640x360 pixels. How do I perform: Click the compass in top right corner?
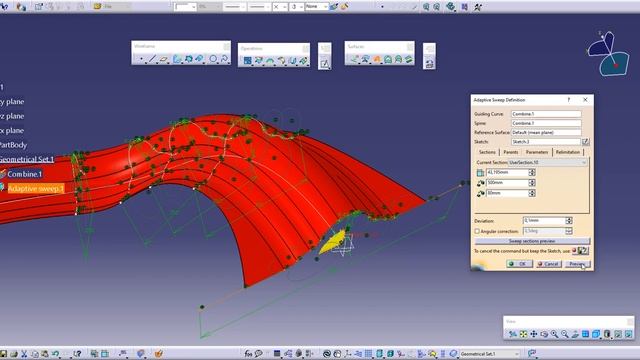point(609,54)
